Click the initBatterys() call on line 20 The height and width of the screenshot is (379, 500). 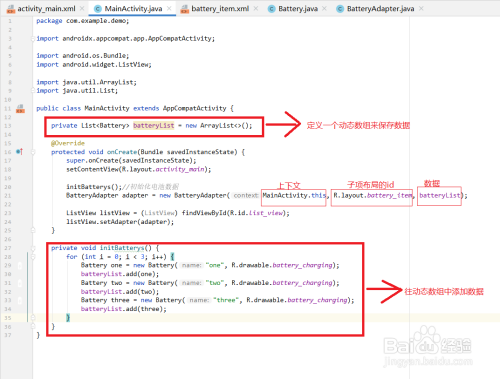click(x=94, y=187)
